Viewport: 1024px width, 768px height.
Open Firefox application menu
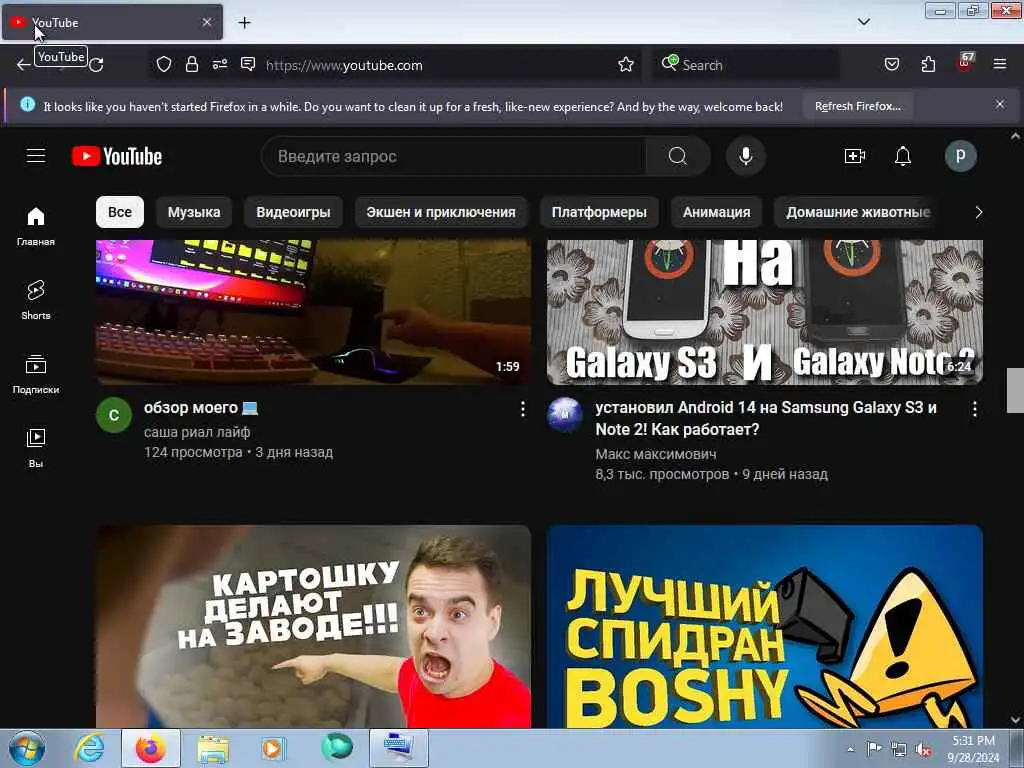(x=999, y=64)
